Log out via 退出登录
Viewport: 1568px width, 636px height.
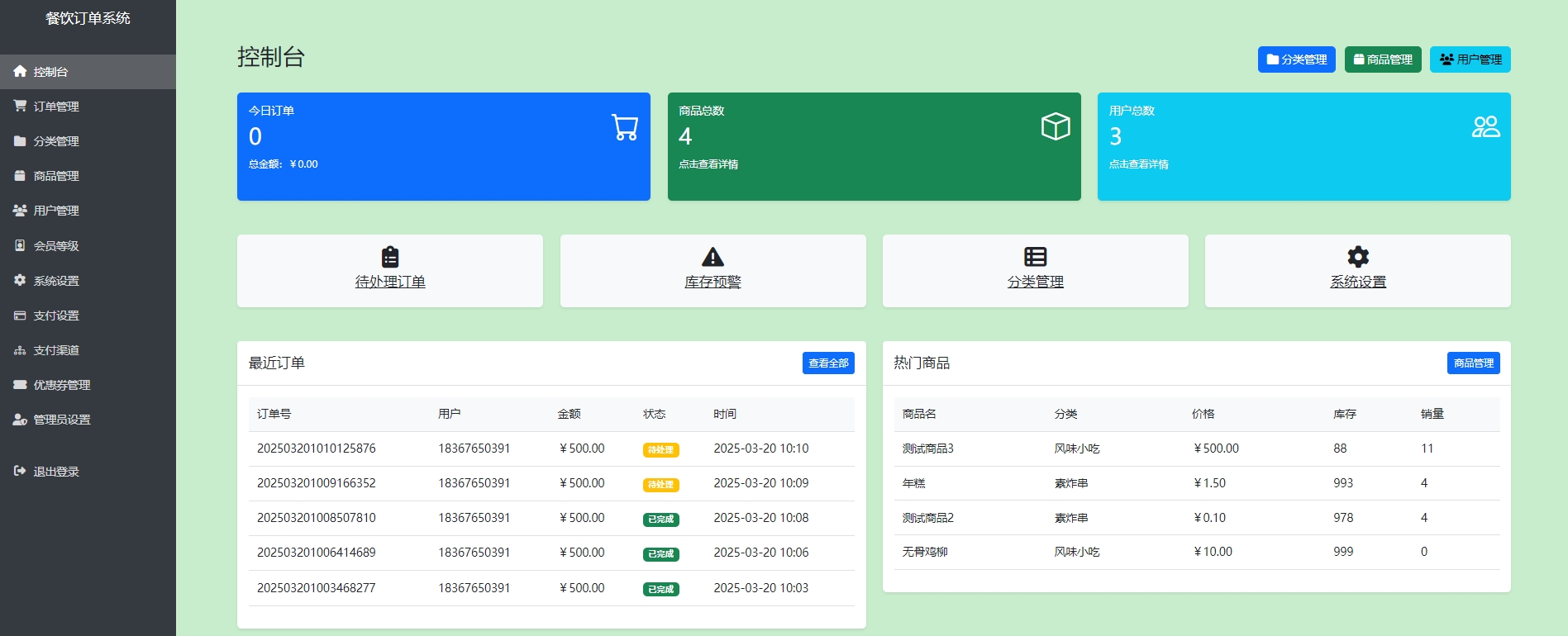(x=55, y=472)
